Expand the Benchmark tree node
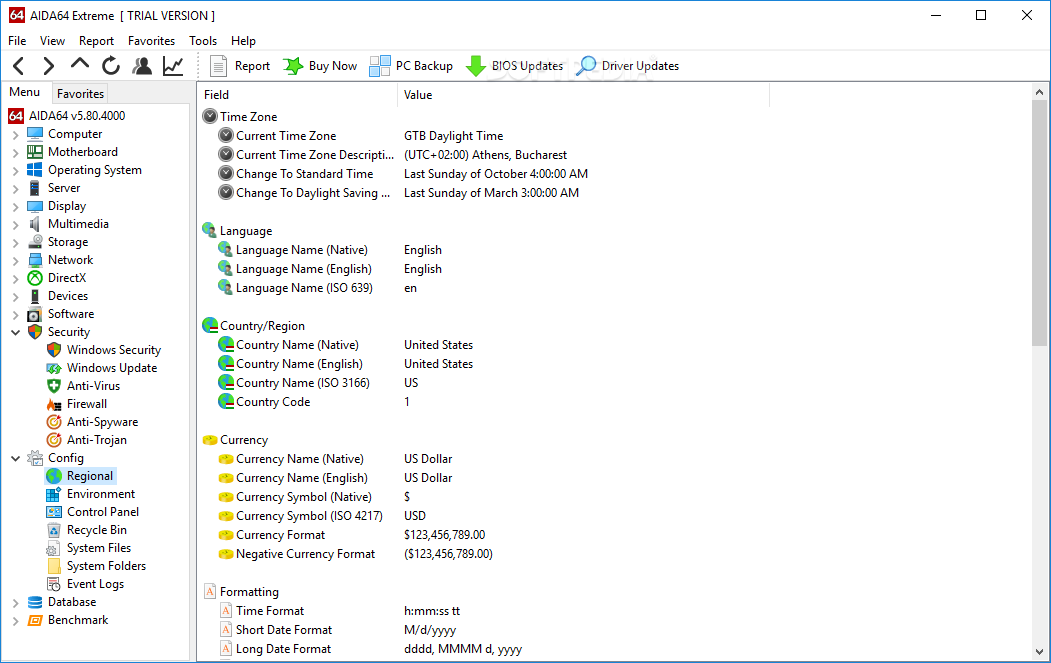This screenshot has width=1051, height=663. point(15,621)
